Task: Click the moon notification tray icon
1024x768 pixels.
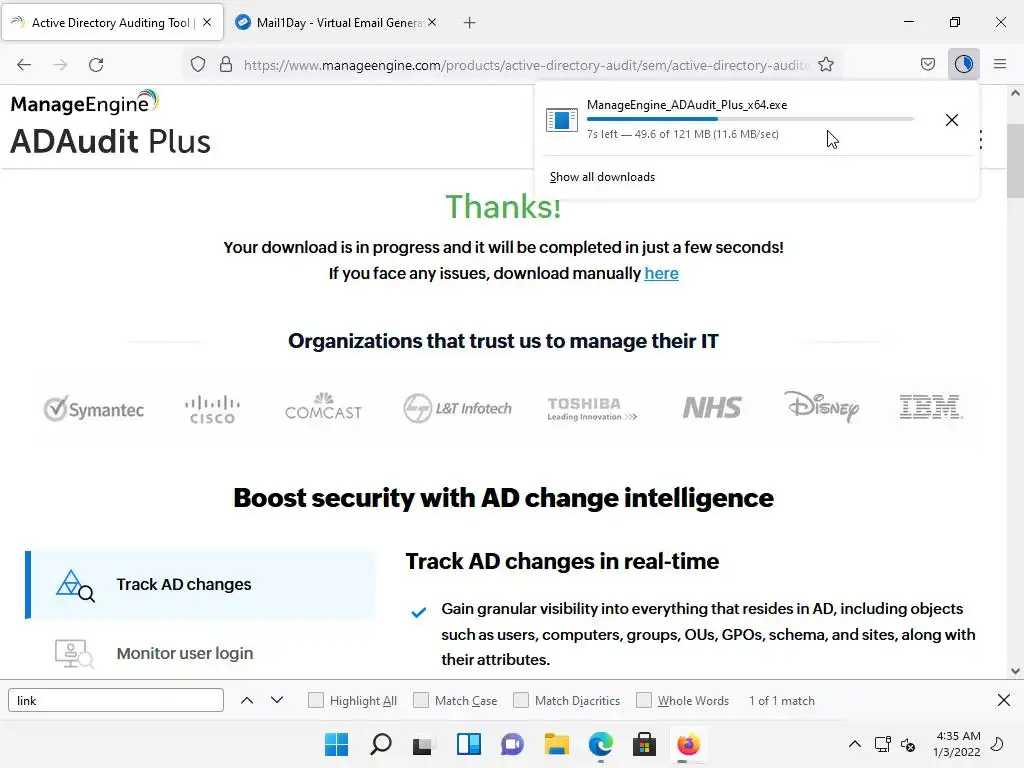Action: click(997, 744)
